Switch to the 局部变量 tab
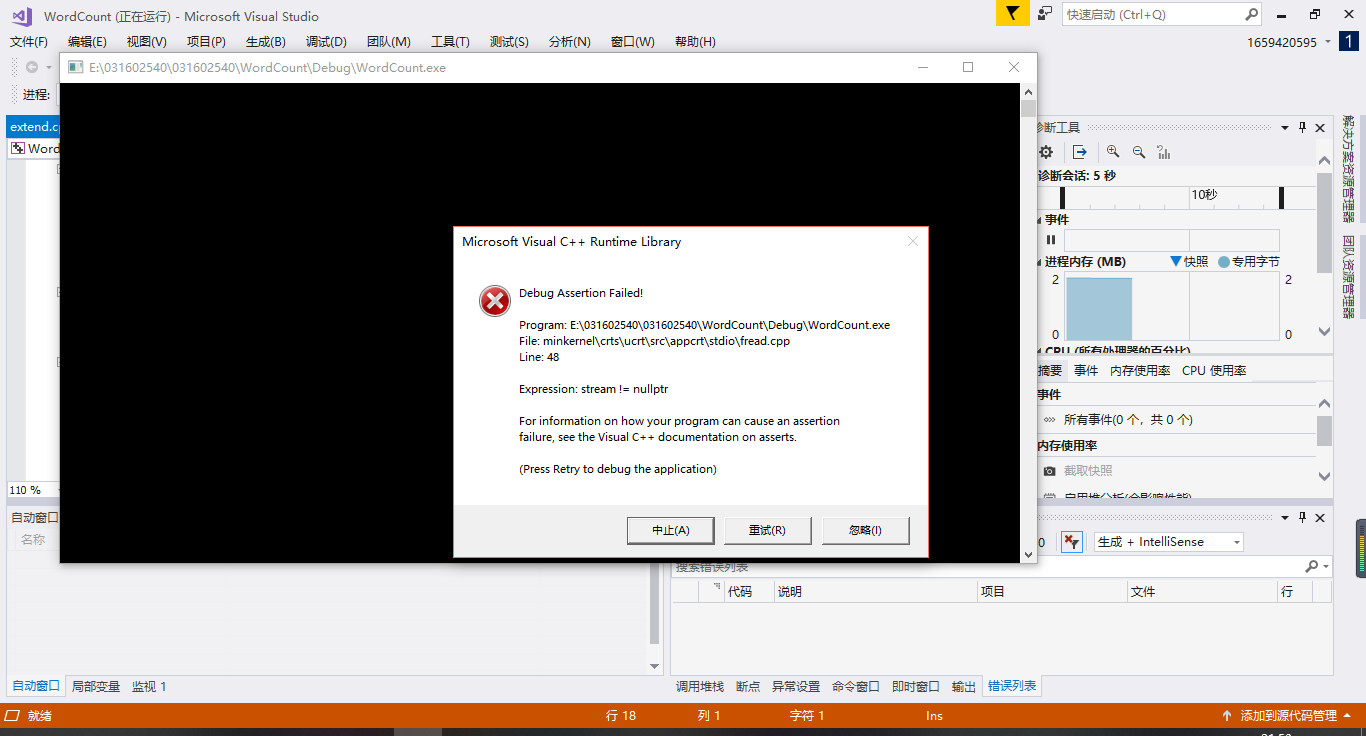Viewport: 1366px width, 736px height. (x=96, y=686)
